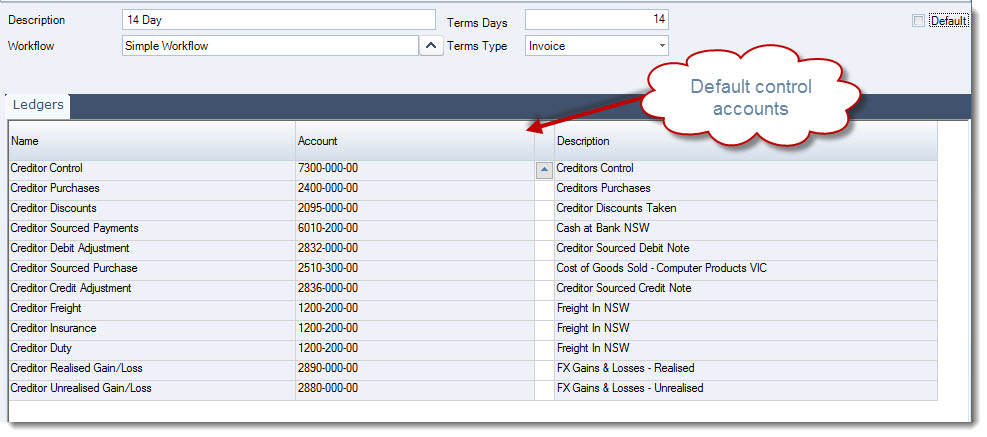Screen dimensions: 987x437
Task: Select the Creditor Unrealised Gain/Loss row name
Action: coord(81,389)
